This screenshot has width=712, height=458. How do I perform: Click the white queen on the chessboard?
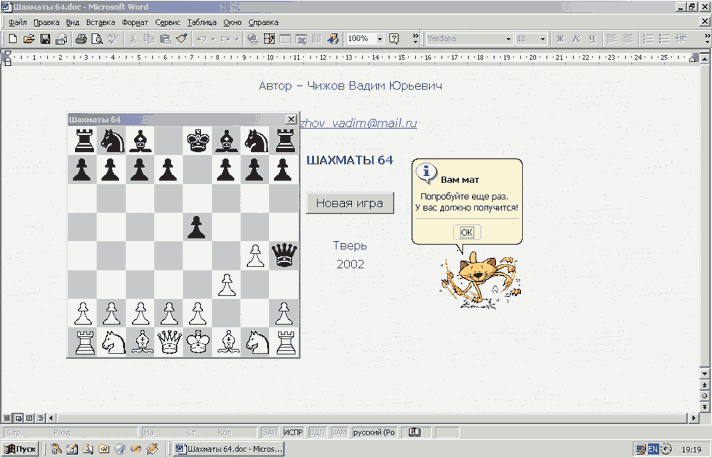169,342
